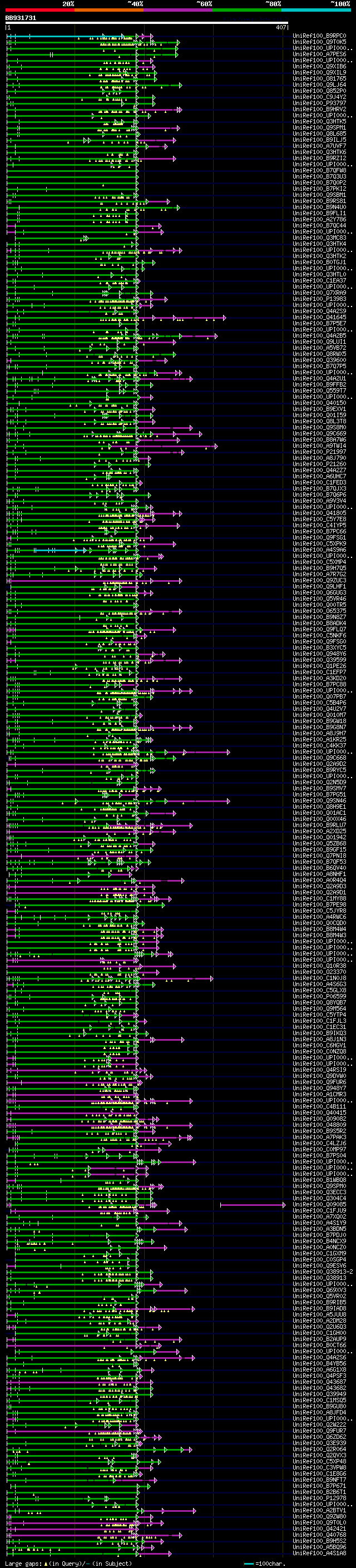Click hit label UniRef100_A2Y786
Image resolution: width=356 pixels, height=1568 pixels.
pos(319,219)
